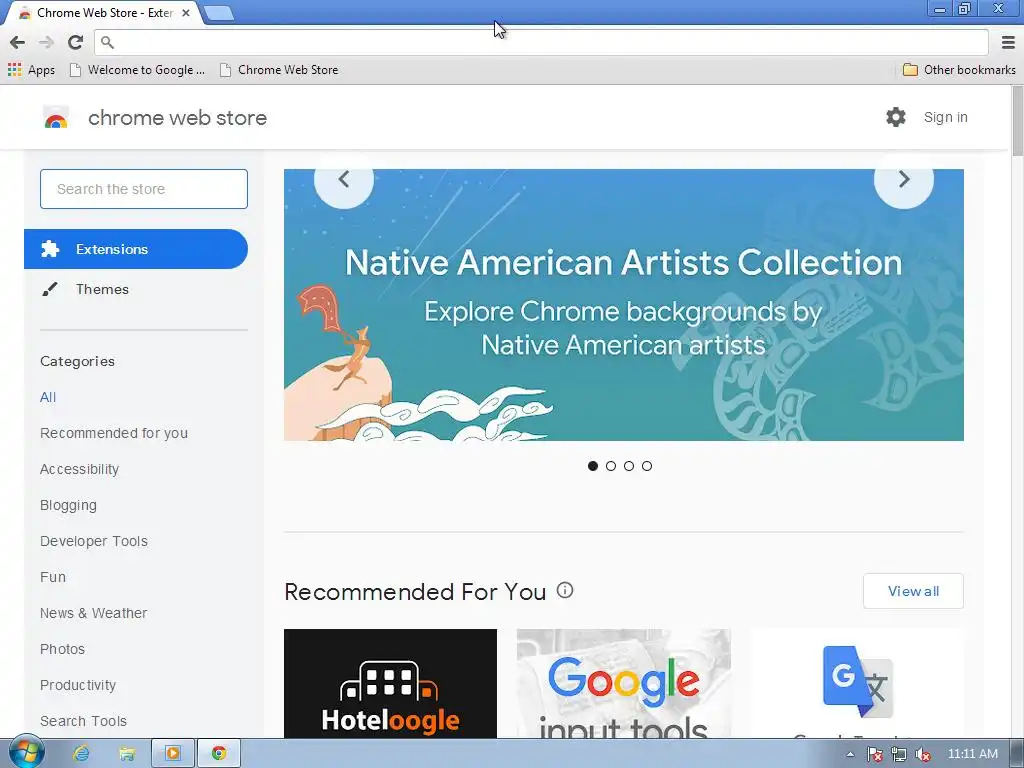Open the Productivity category
1024x768 pixels.
(x=78, y=684)
